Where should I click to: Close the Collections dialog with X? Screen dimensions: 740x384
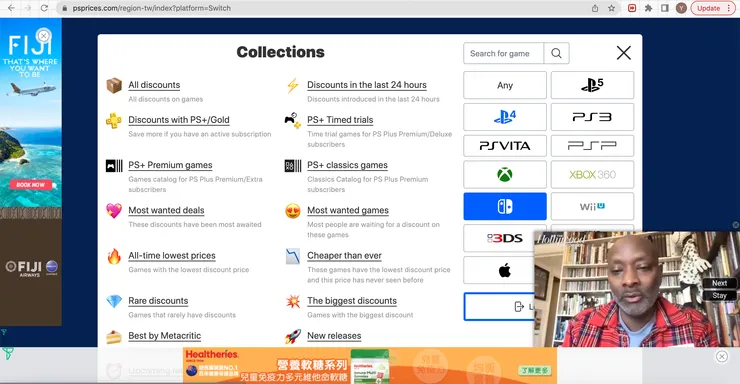pyautogui.click(x=624, y=53)
